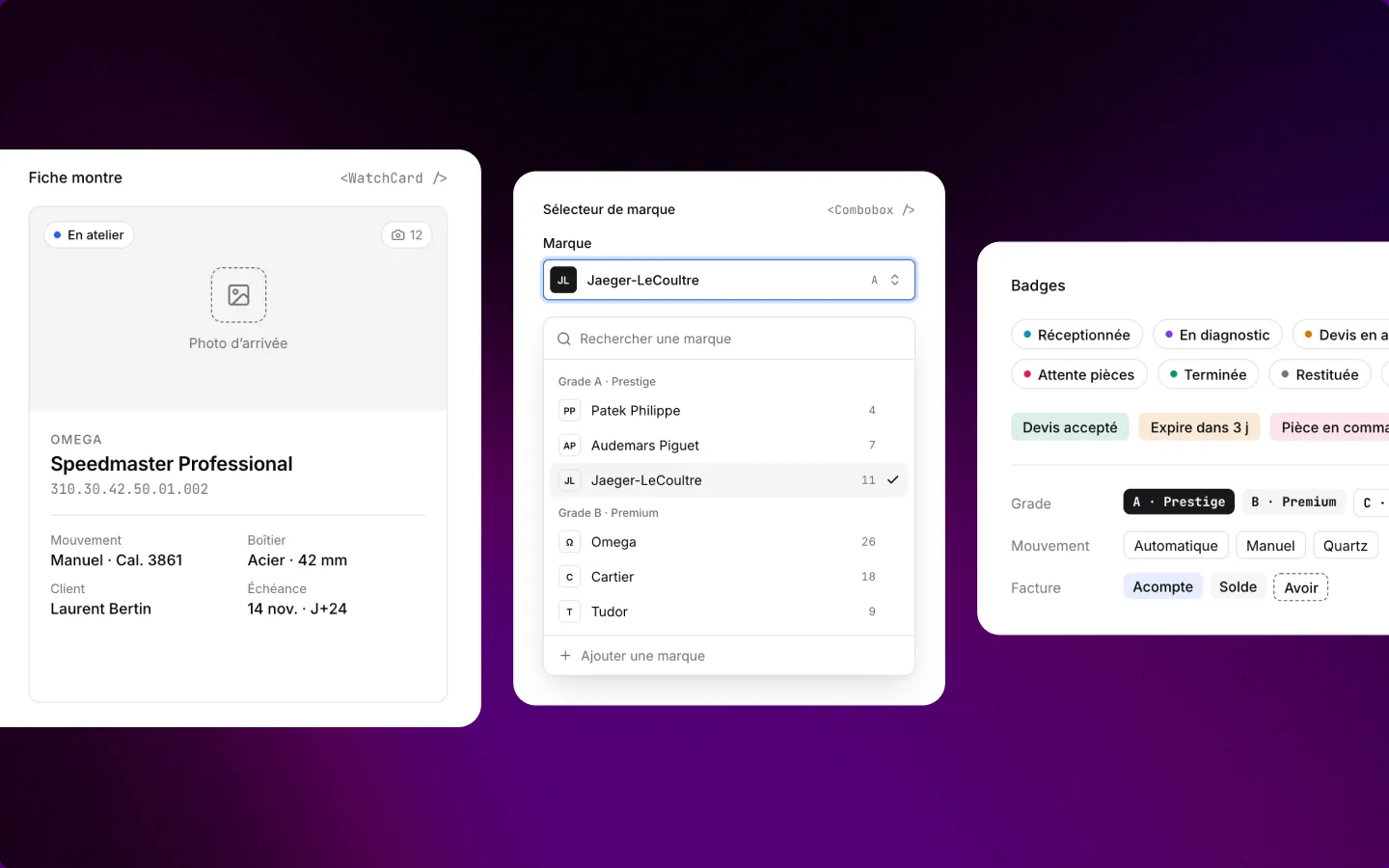Click the Terminée badge
The height and width of the screenshot is (868, 1389).
[1208, 374]
